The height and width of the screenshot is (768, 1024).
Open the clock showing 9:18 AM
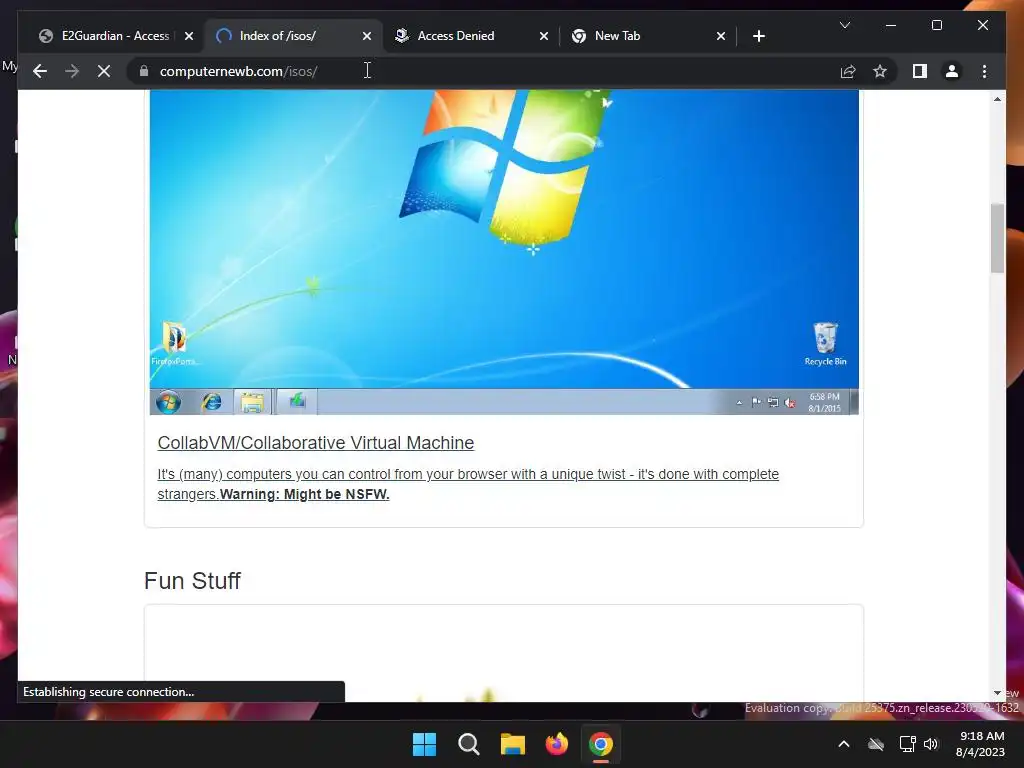[x=980, y=744]
